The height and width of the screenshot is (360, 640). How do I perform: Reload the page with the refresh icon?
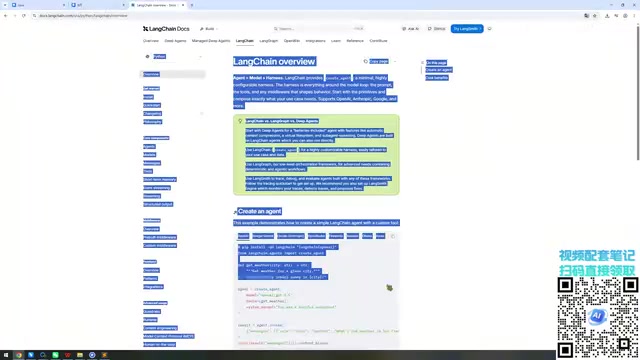[x=24, y=16]
